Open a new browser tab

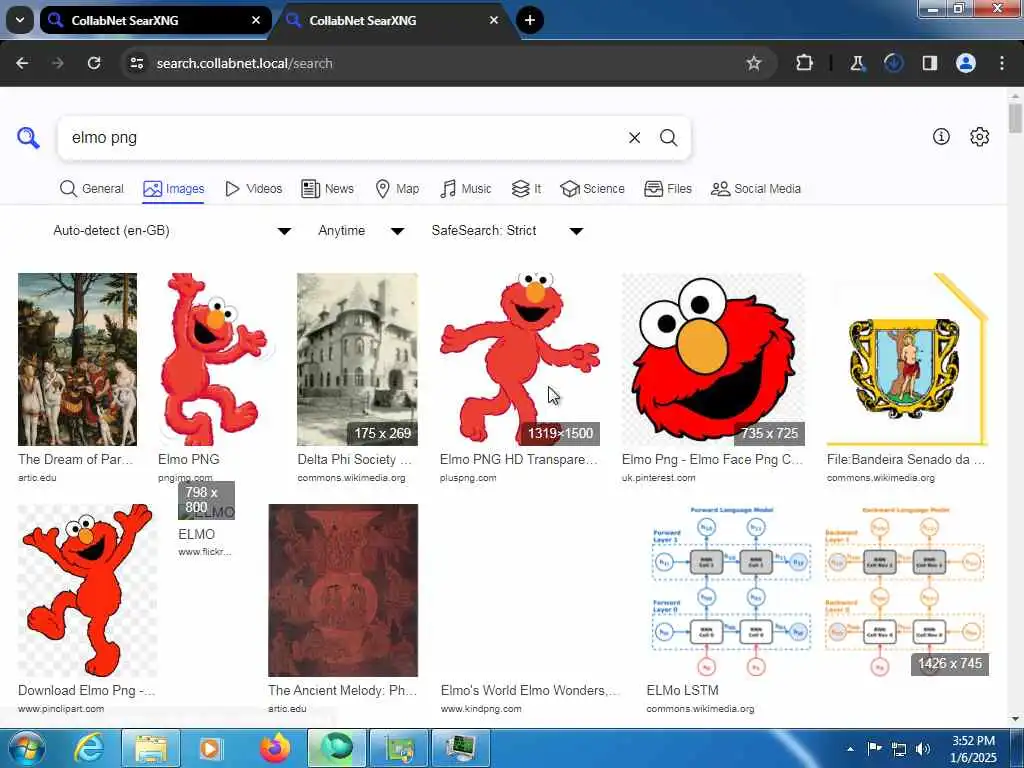point(530,20)
